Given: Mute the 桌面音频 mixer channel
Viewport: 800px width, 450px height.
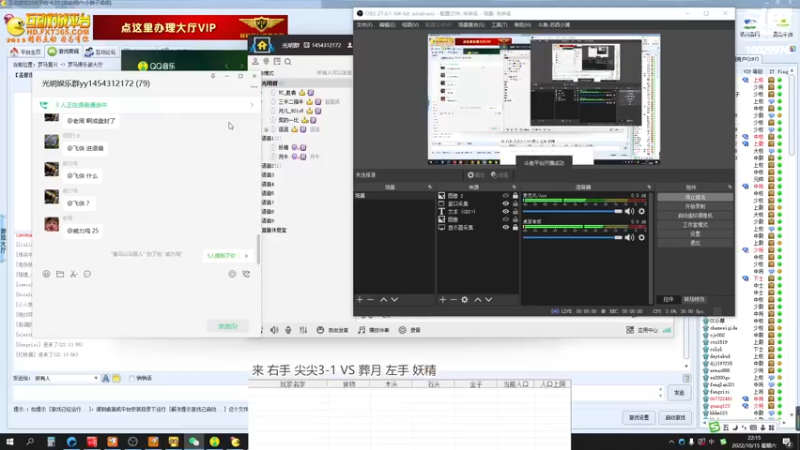Looking at the screenshot, I should click(630, 237).
